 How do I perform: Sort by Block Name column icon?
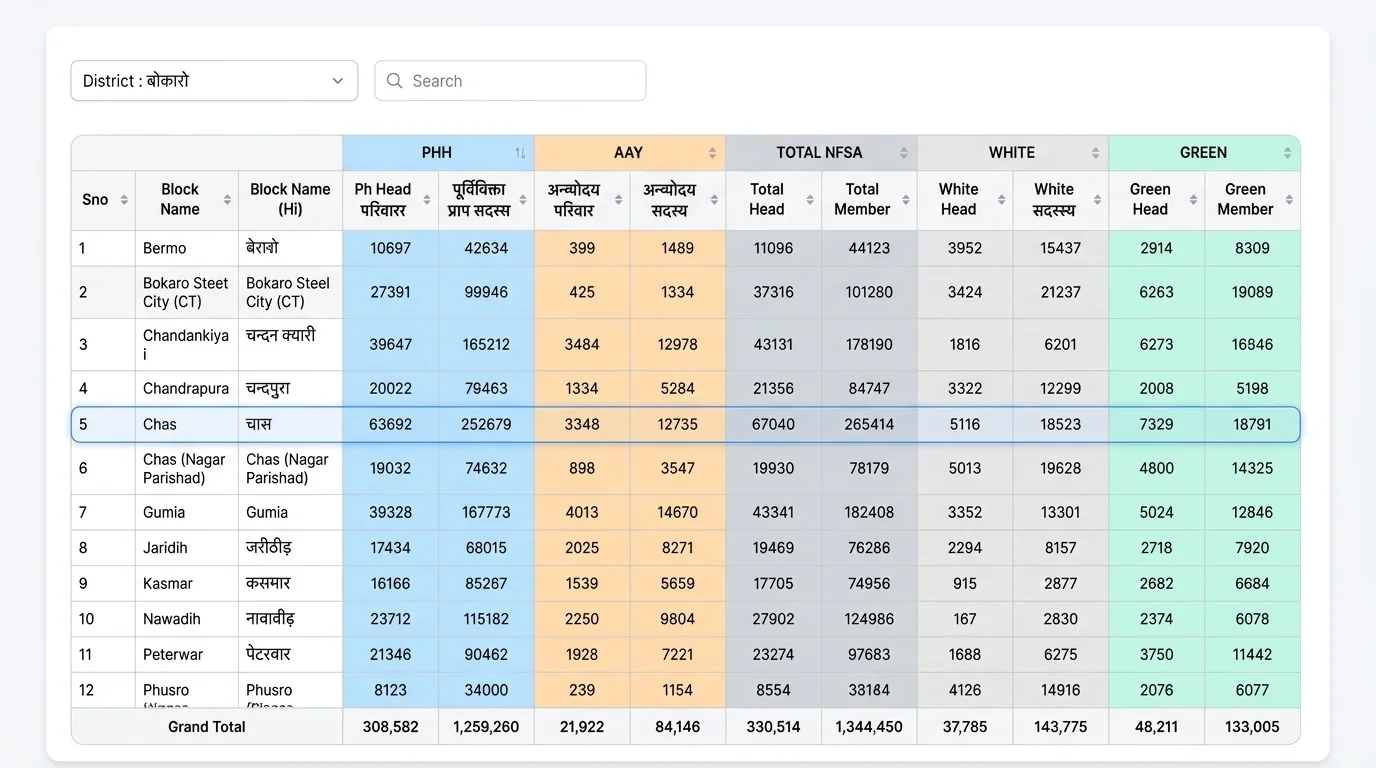point(227,200)
